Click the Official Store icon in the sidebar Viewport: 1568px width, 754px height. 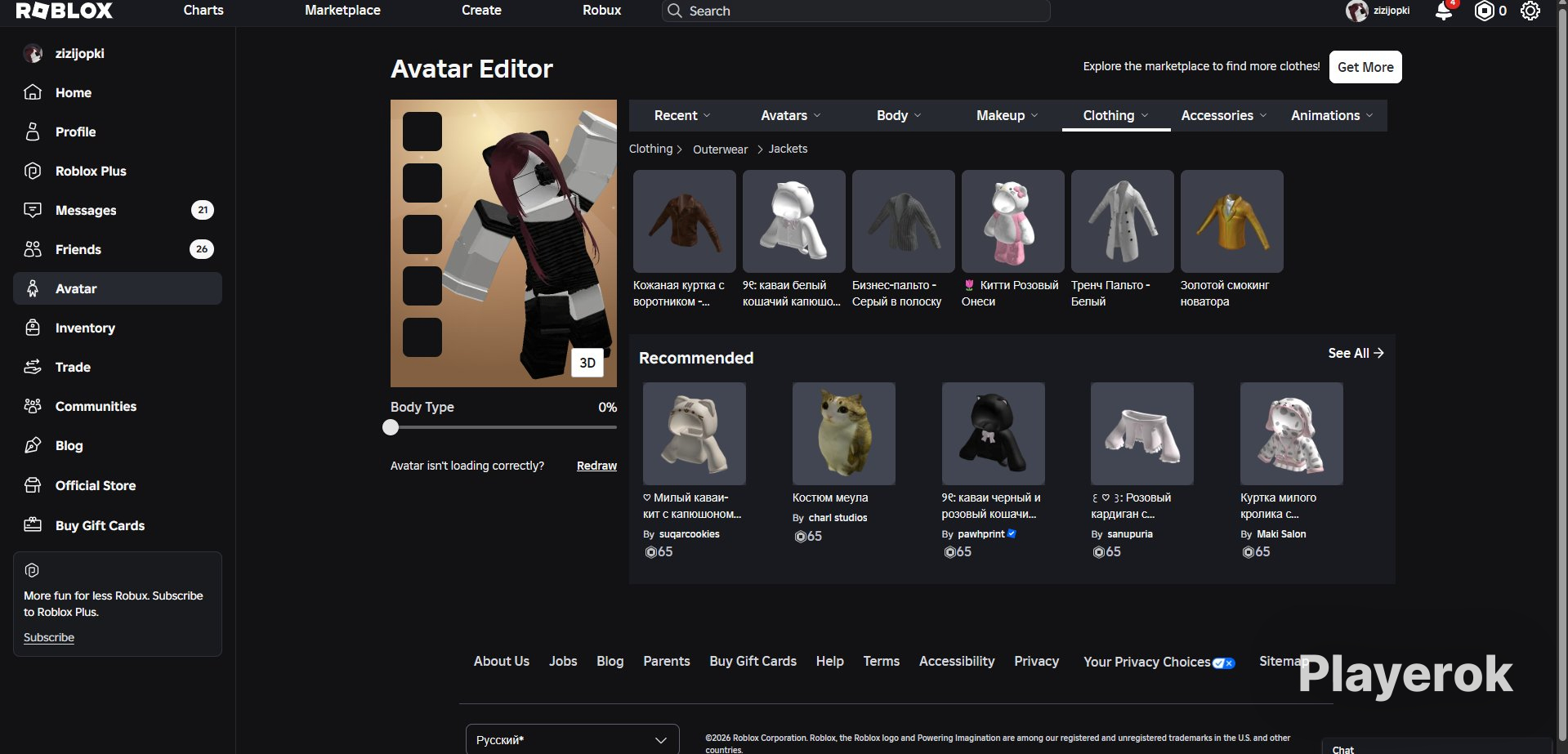point(33,485)
